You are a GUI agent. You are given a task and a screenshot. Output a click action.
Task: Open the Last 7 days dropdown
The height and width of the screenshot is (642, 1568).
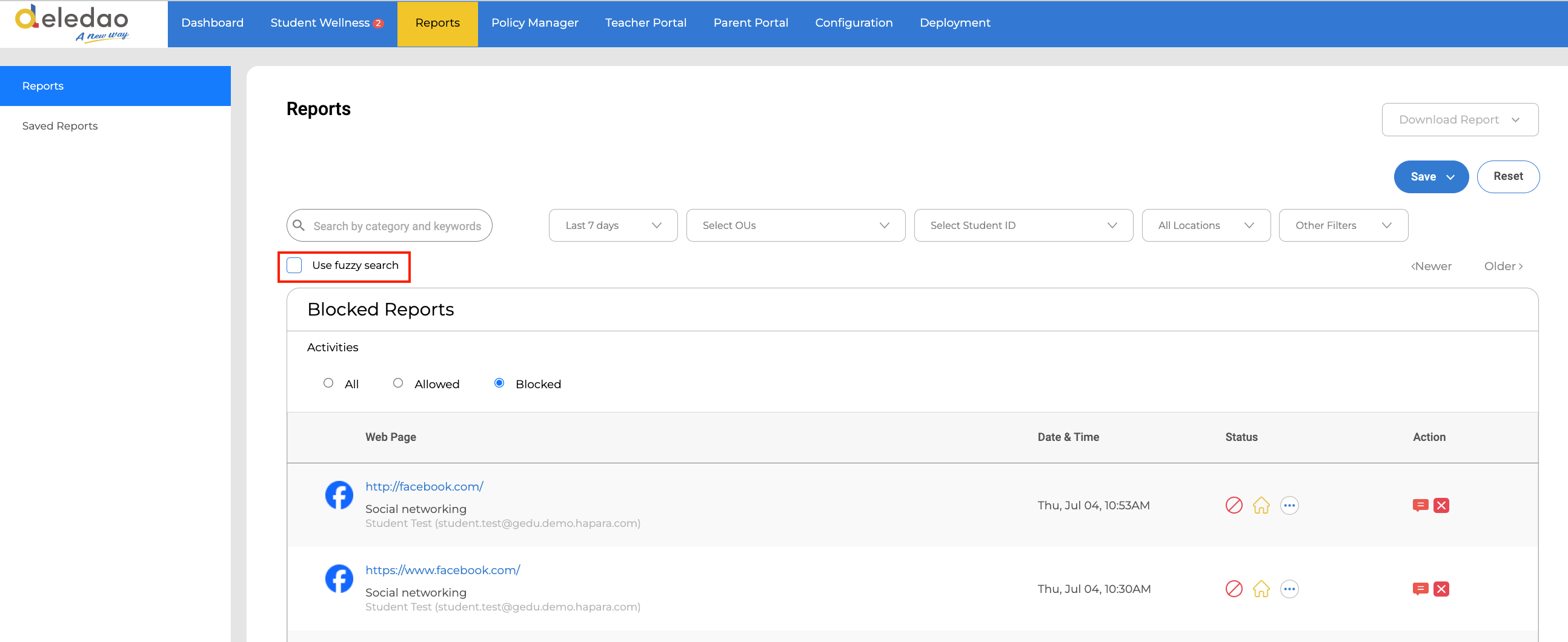[613, 225]
